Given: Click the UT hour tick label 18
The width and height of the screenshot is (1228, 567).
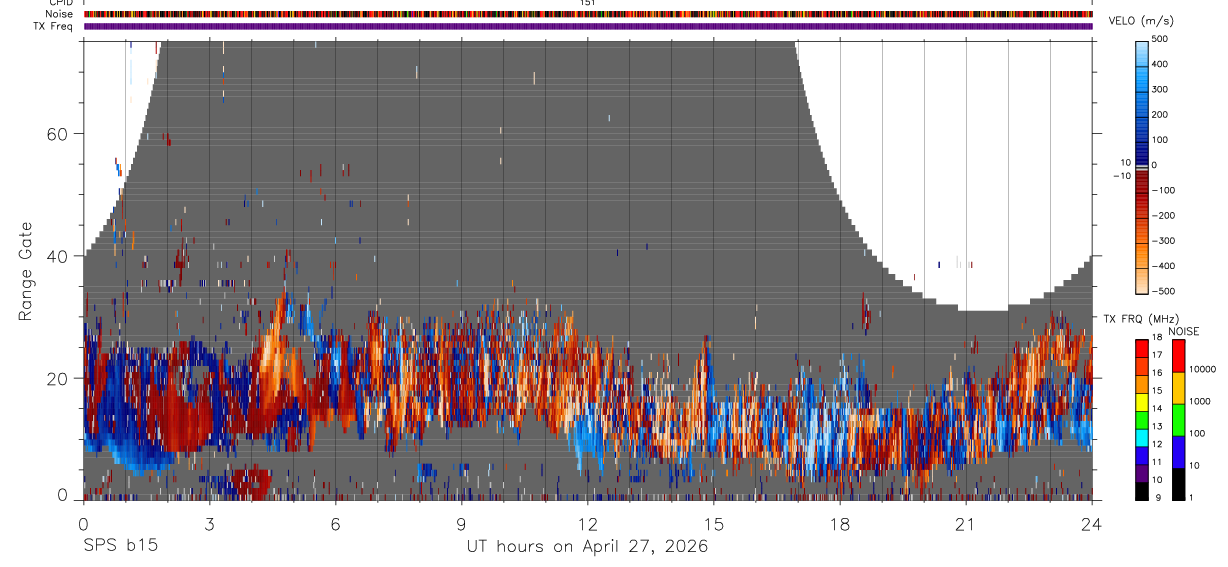Looking at the screenshot, I should tap(840, 523).
